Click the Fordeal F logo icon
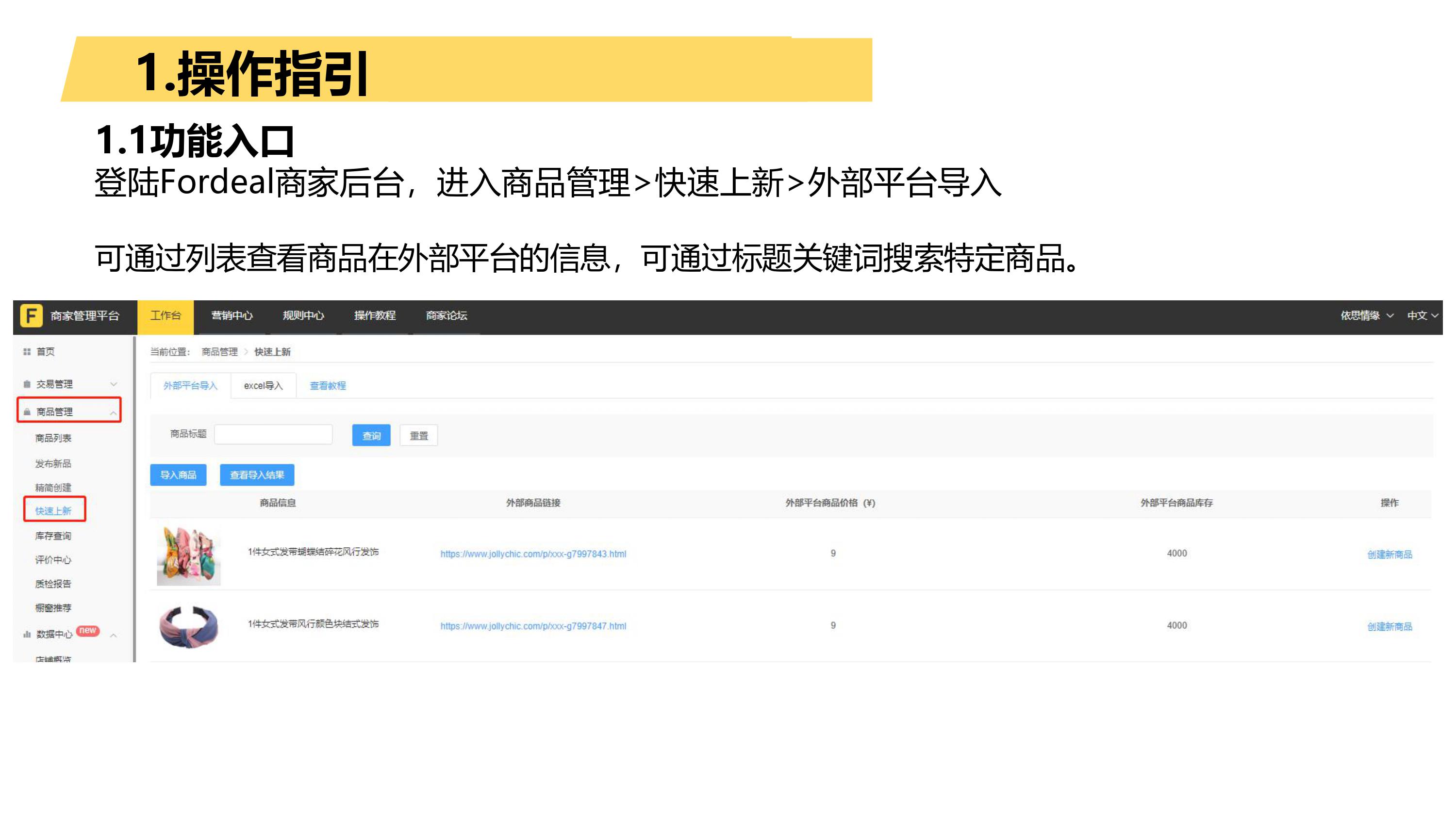The image size is (1456, 819). click(x=32, y=315)
